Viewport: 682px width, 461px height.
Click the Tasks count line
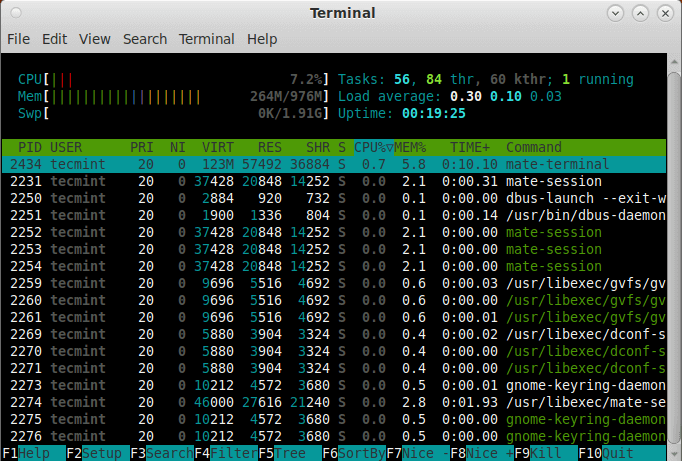[485, 80]
